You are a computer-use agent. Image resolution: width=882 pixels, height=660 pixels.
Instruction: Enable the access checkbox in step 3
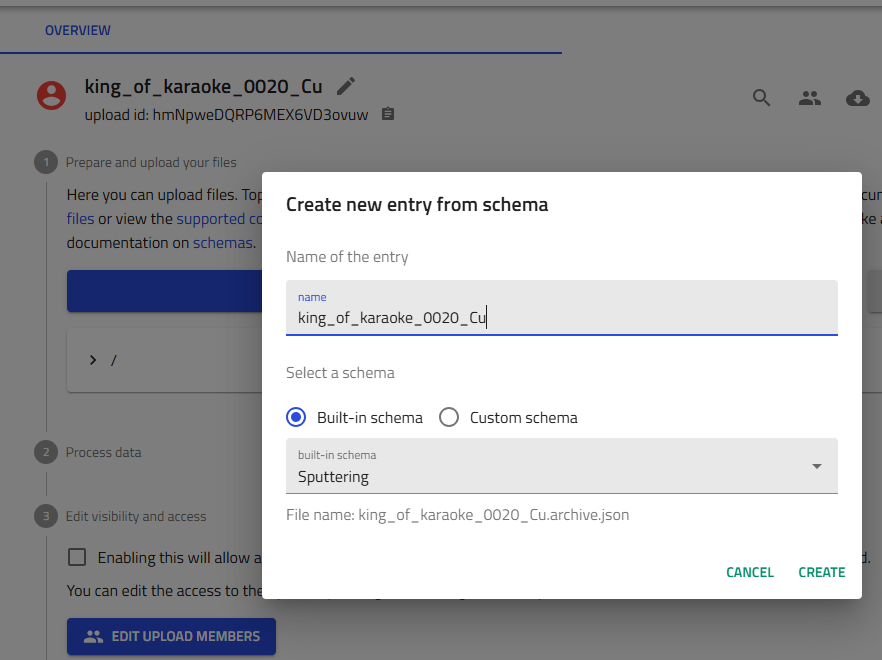pyautogui.click(x=77, y=557)
